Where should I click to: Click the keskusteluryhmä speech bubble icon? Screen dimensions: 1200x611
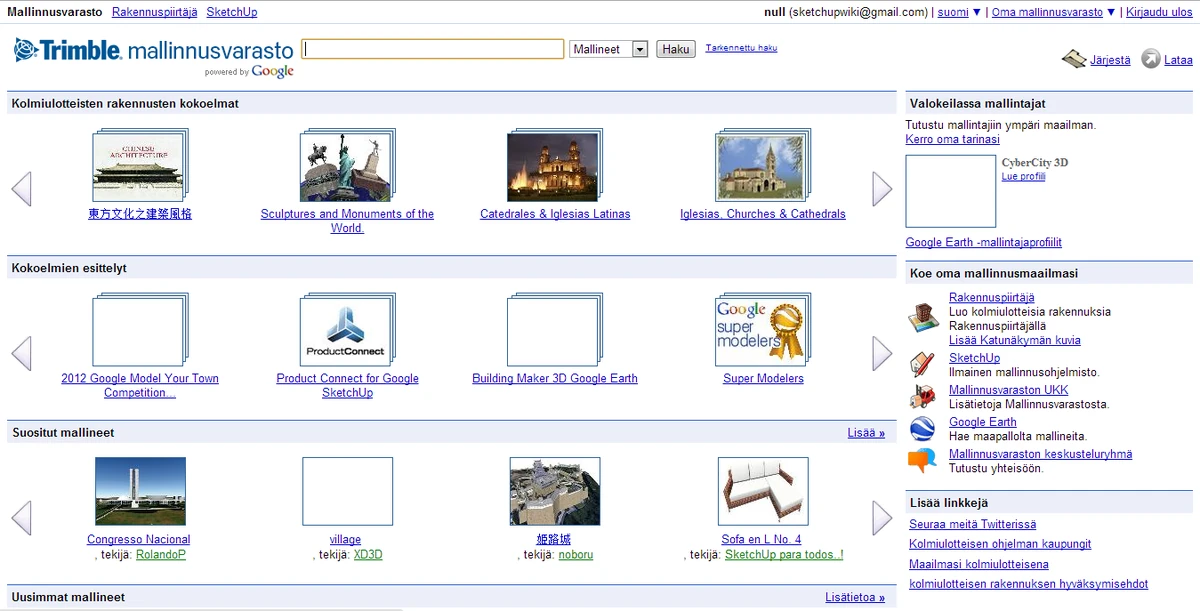922,458
